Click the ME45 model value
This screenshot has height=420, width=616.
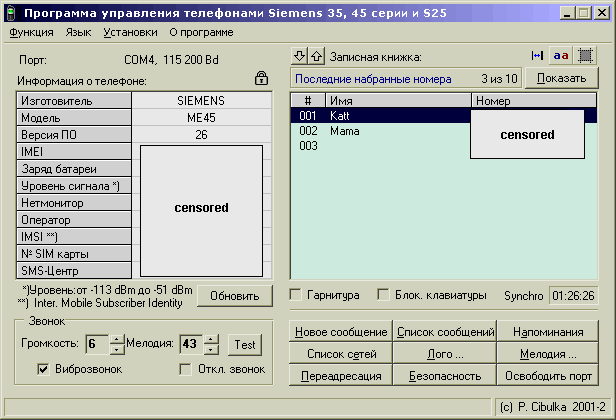coord(201,117)
